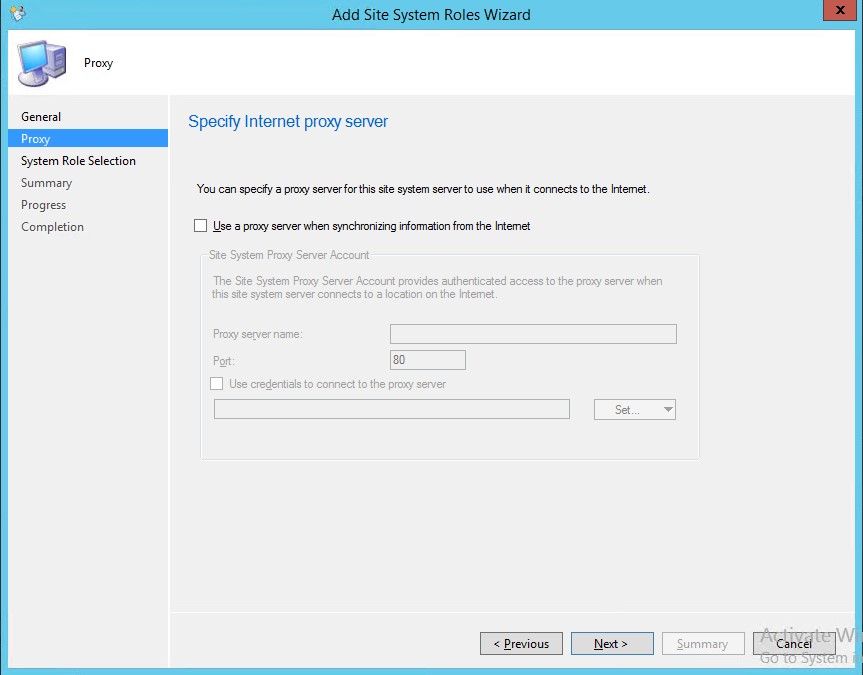Toggle 'Use credentials to connect to proxy server'
Screen dimensions: 863x675
(x=217, y=384)
